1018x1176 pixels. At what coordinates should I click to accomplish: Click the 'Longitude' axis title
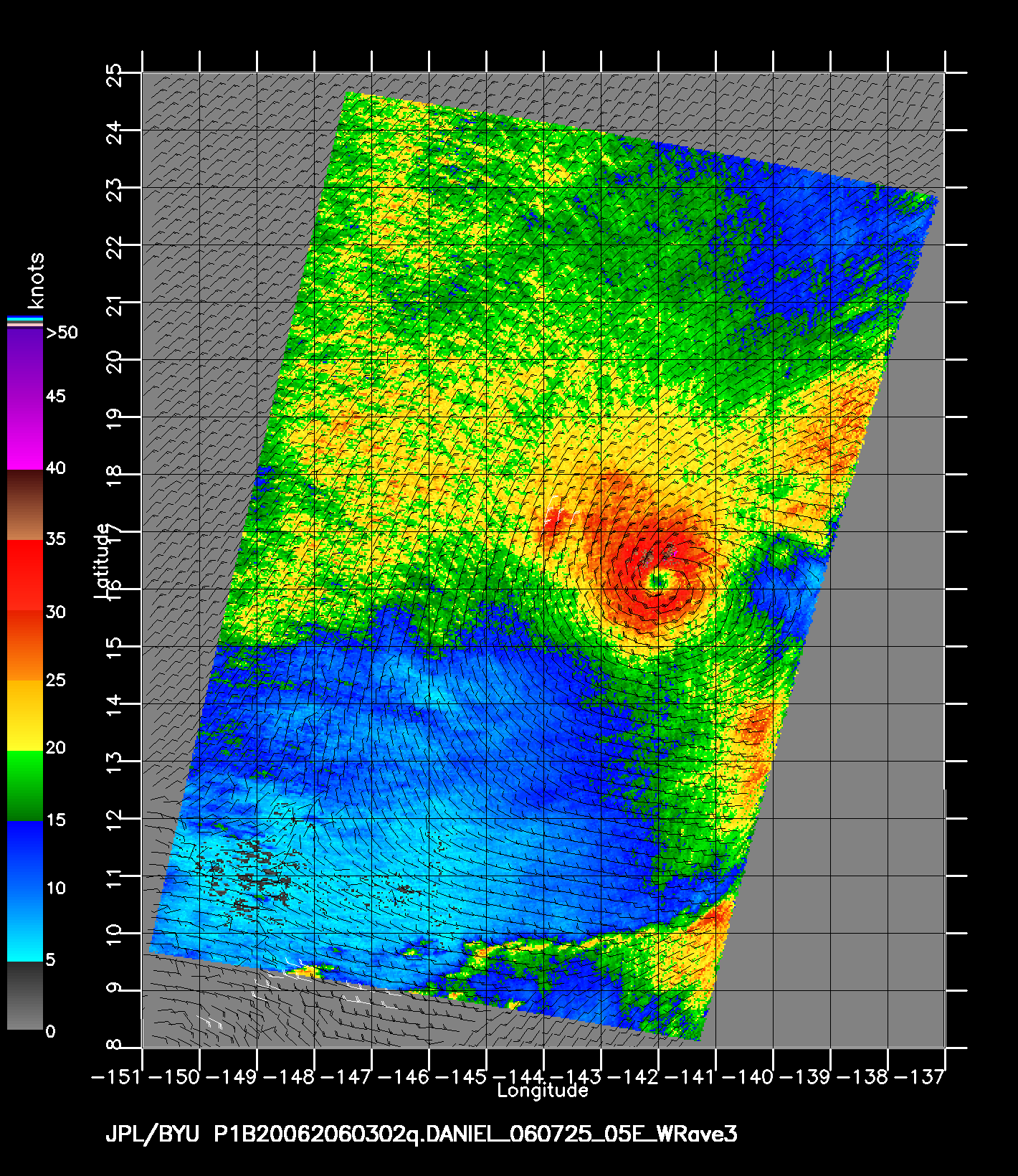(543, 1091)
